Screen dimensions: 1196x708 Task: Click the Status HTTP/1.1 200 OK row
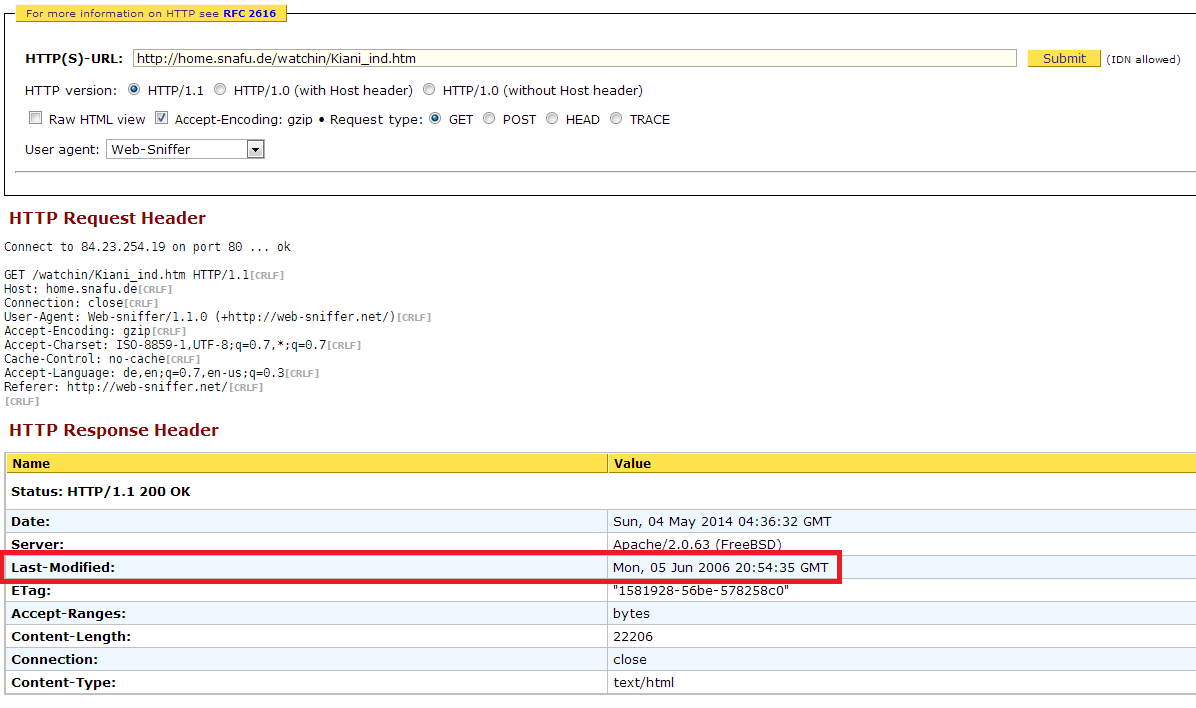(x=601, y=491)
